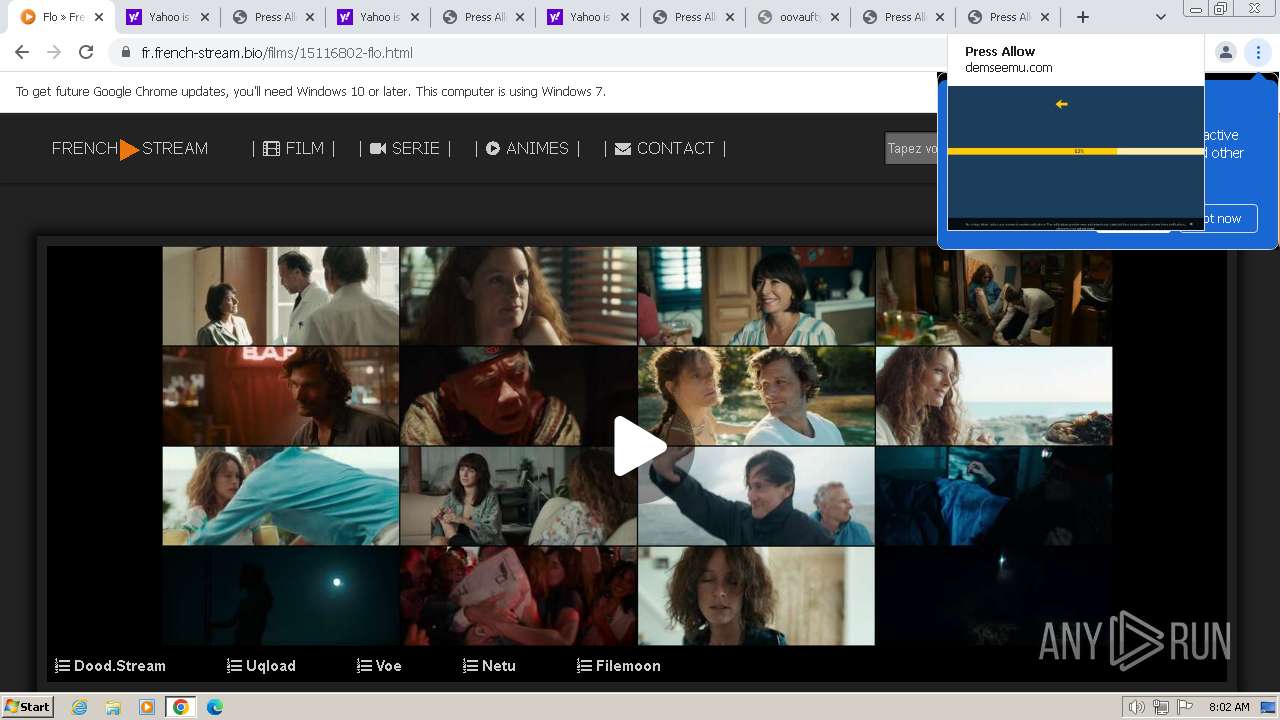The width and height of the screenshot is (1280, 720).
Task: Open the CONTACT page link
Action: (x=664, y=148)
